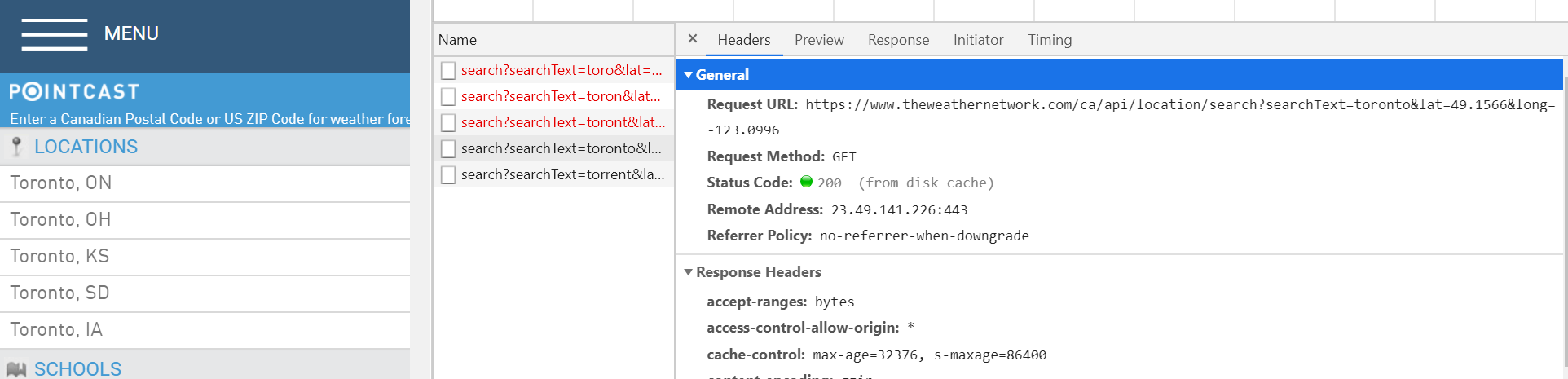The image size is (1568, 379).
Task: Toggle checkbox for searchText=toront request
Action: pyautogui.click(x=448, y=123)
